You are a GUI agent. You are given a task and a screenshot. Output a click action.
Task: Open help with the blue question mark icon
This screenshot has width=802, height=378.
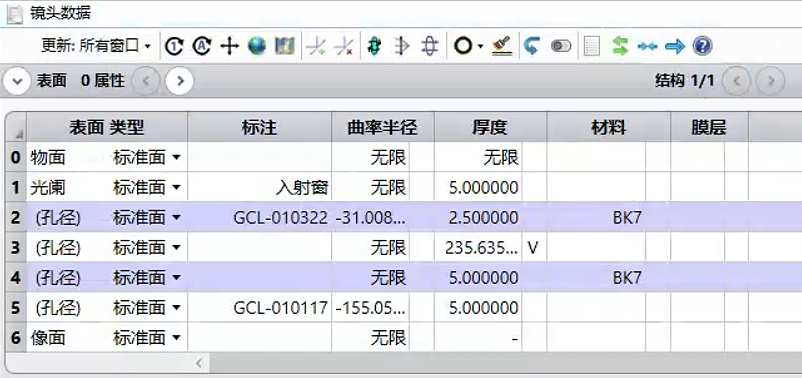[x=702, y=47]
